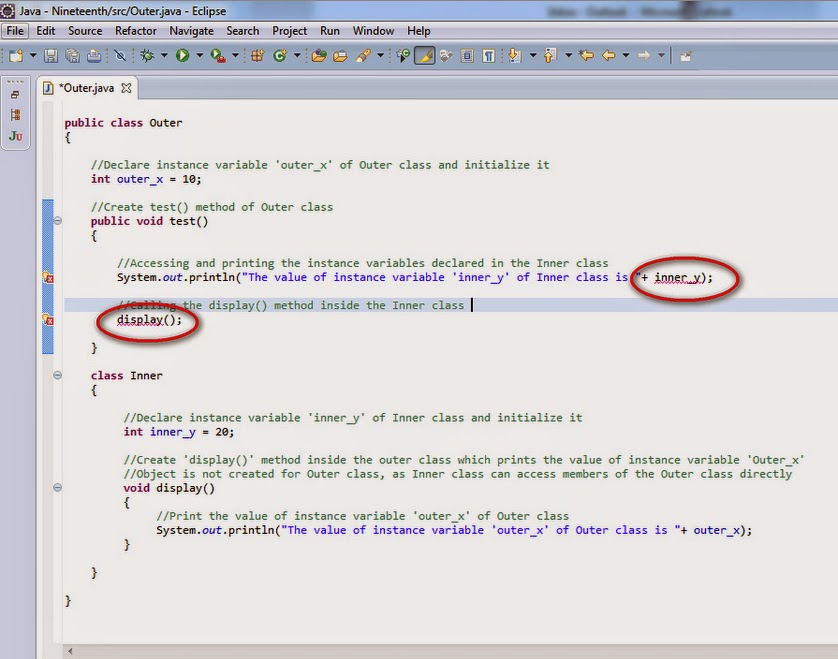Image resolution: width=838 pixels, height=659 pixels.
Task: Toggle Mark Occurrences highlighter icon
Action: [425, 56]
